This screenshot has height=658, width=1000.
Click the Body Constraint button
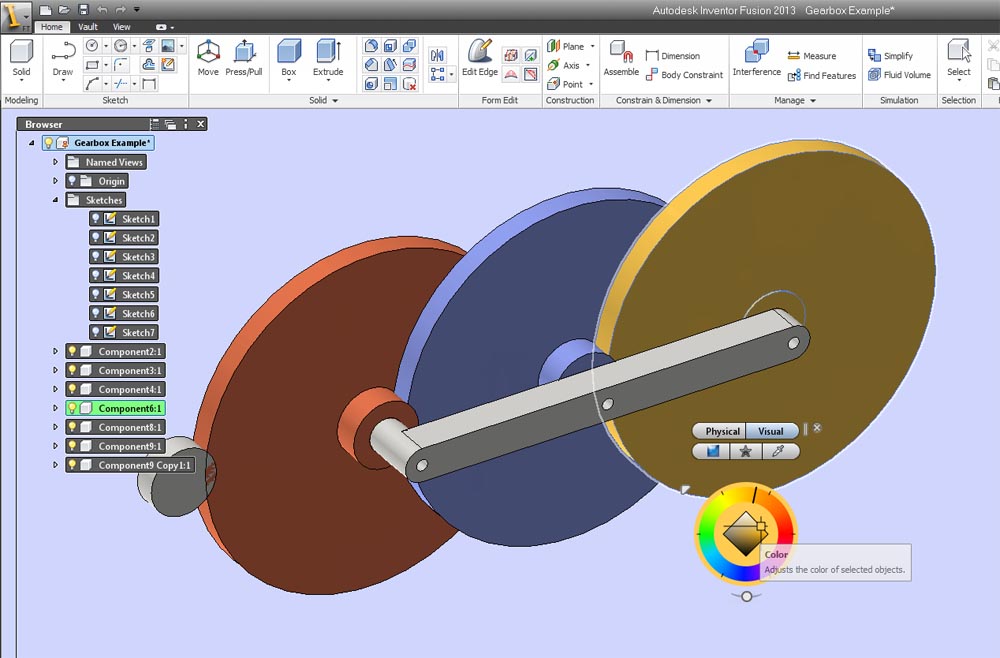pos(684,75)
